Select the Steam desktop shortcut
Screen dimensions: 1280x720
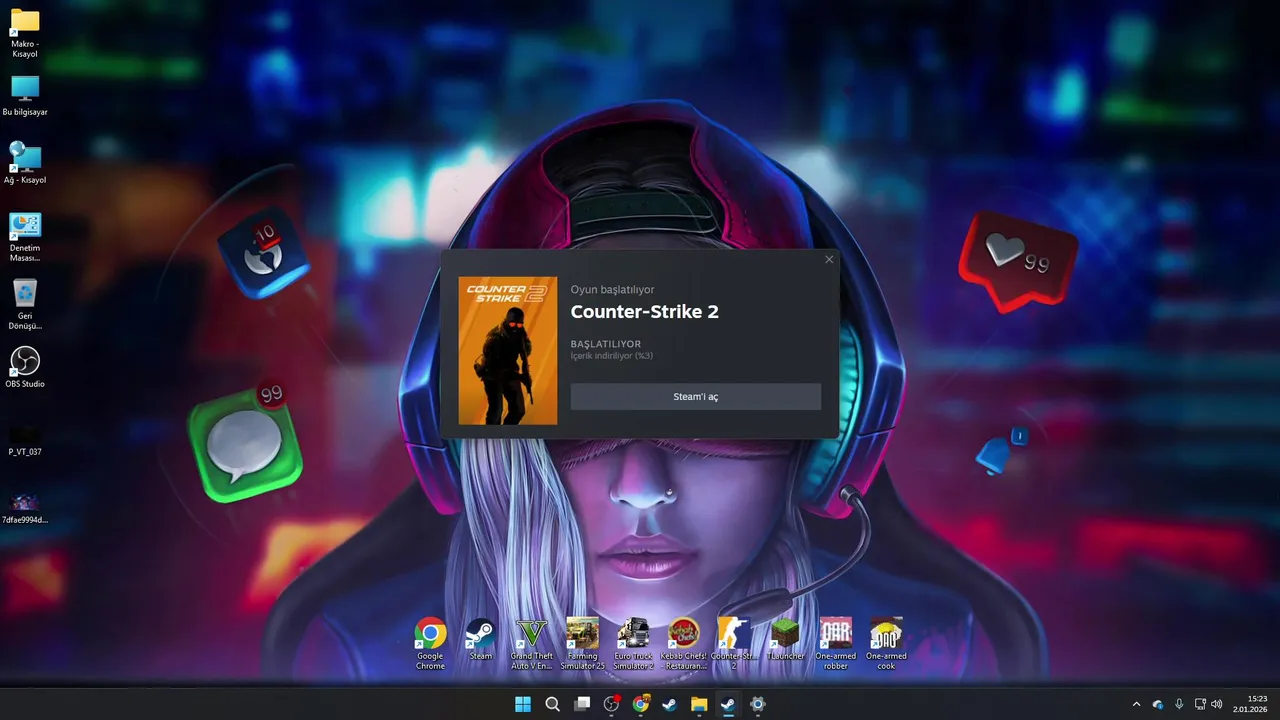point(481,640)
